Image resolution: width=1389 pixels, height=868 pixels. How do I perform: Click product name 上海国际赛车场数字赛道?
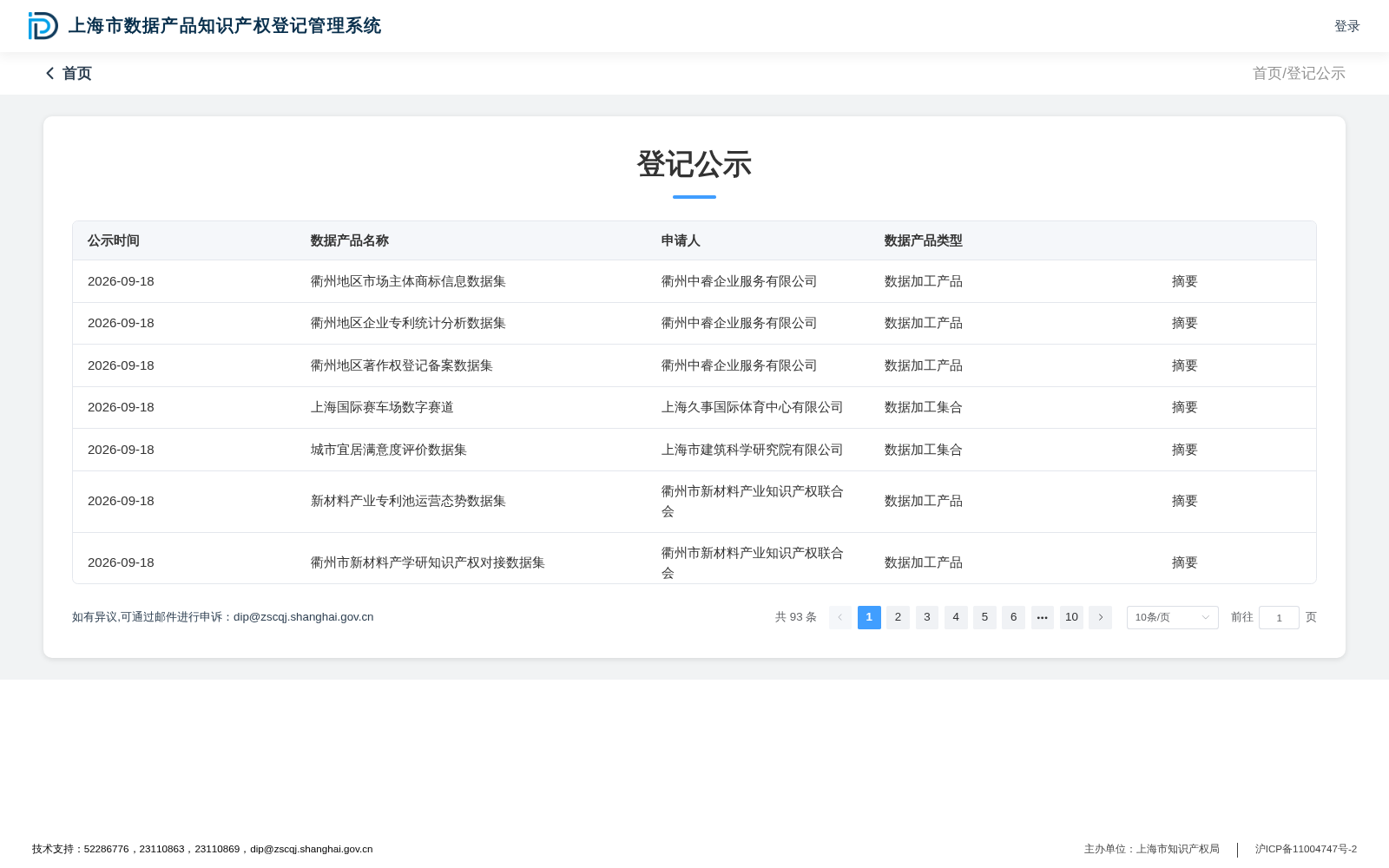click(x=382, y=407)
